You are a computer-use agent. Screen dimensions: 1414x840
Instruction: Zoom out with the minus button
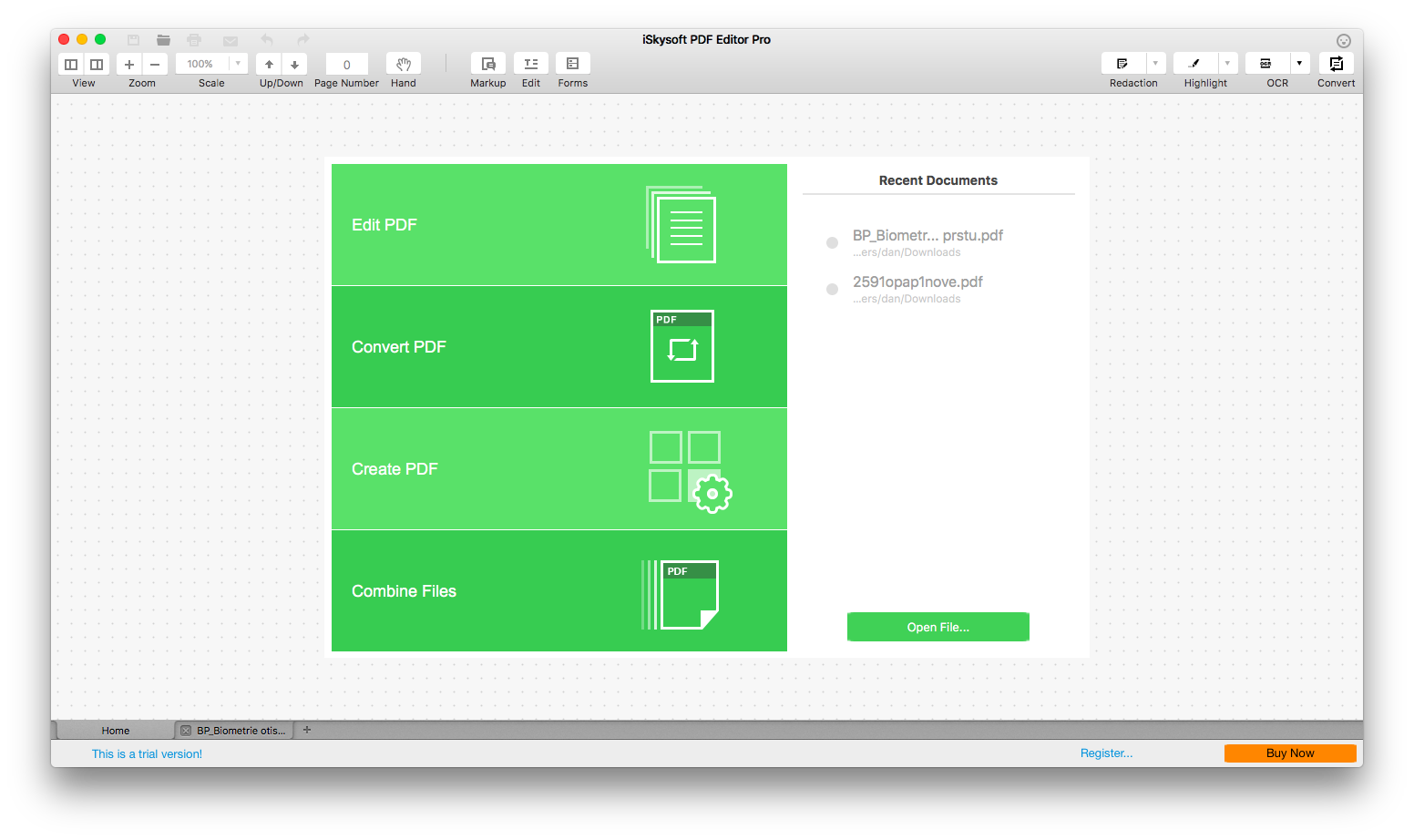[x=155, y=64]
